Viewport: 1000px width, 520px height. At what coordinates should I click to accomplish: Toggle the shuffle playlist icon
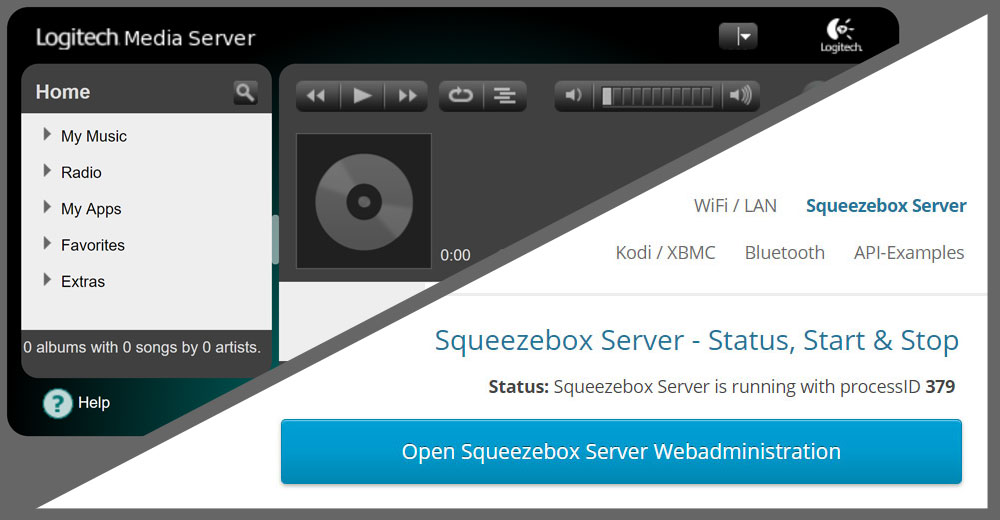[x=504, y=96]
